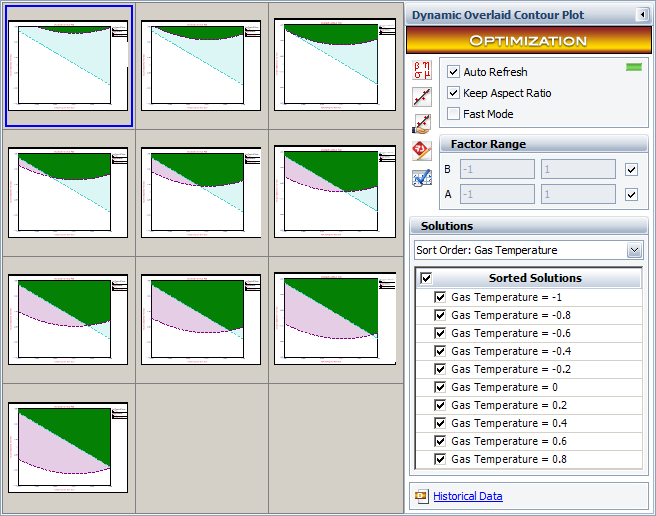656x516 pixels.
Task: Open the Sort Order dropdown
Action: [x=634, y=250]
